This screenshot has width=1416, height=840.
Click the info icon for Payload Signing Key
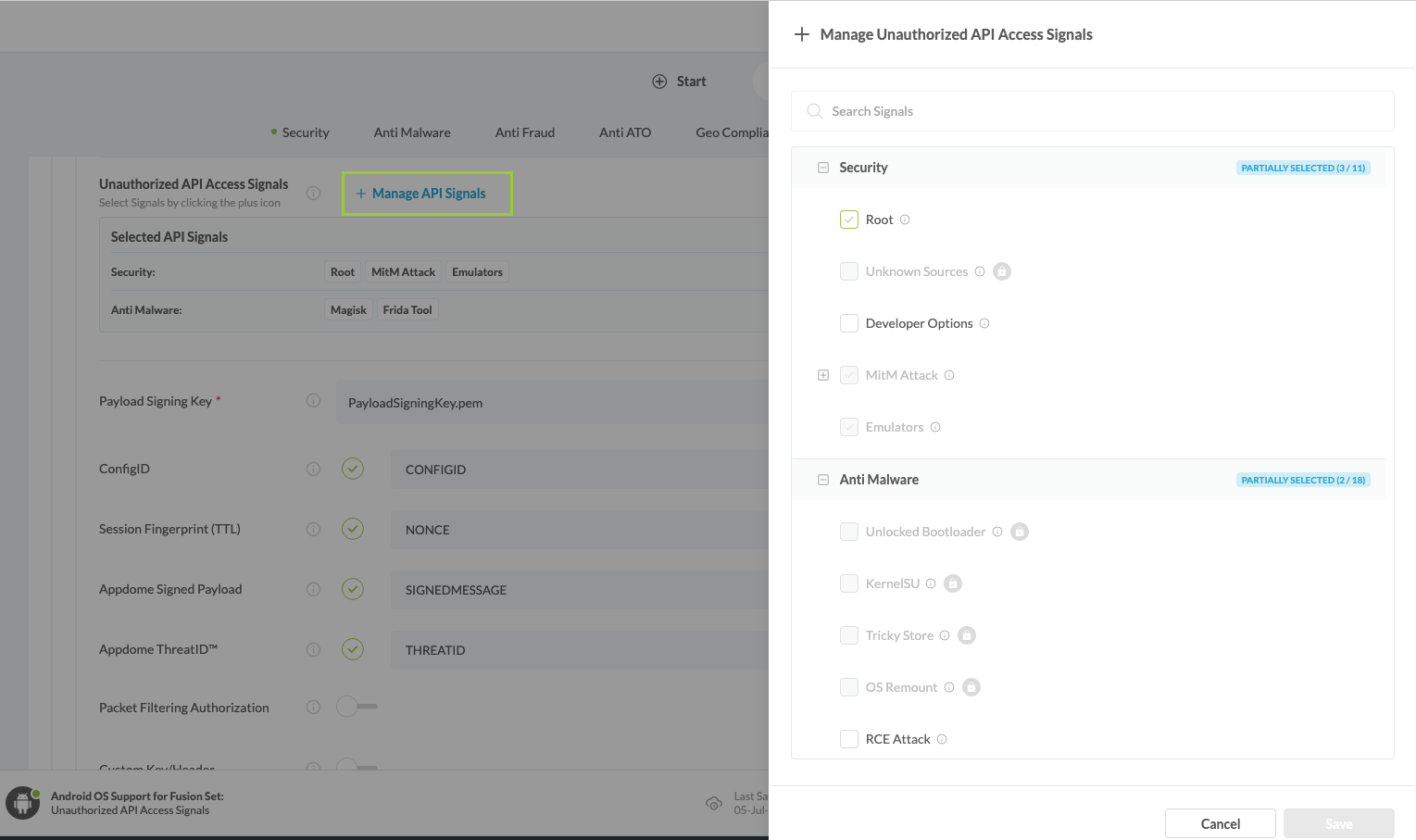[x=313, y=400]
